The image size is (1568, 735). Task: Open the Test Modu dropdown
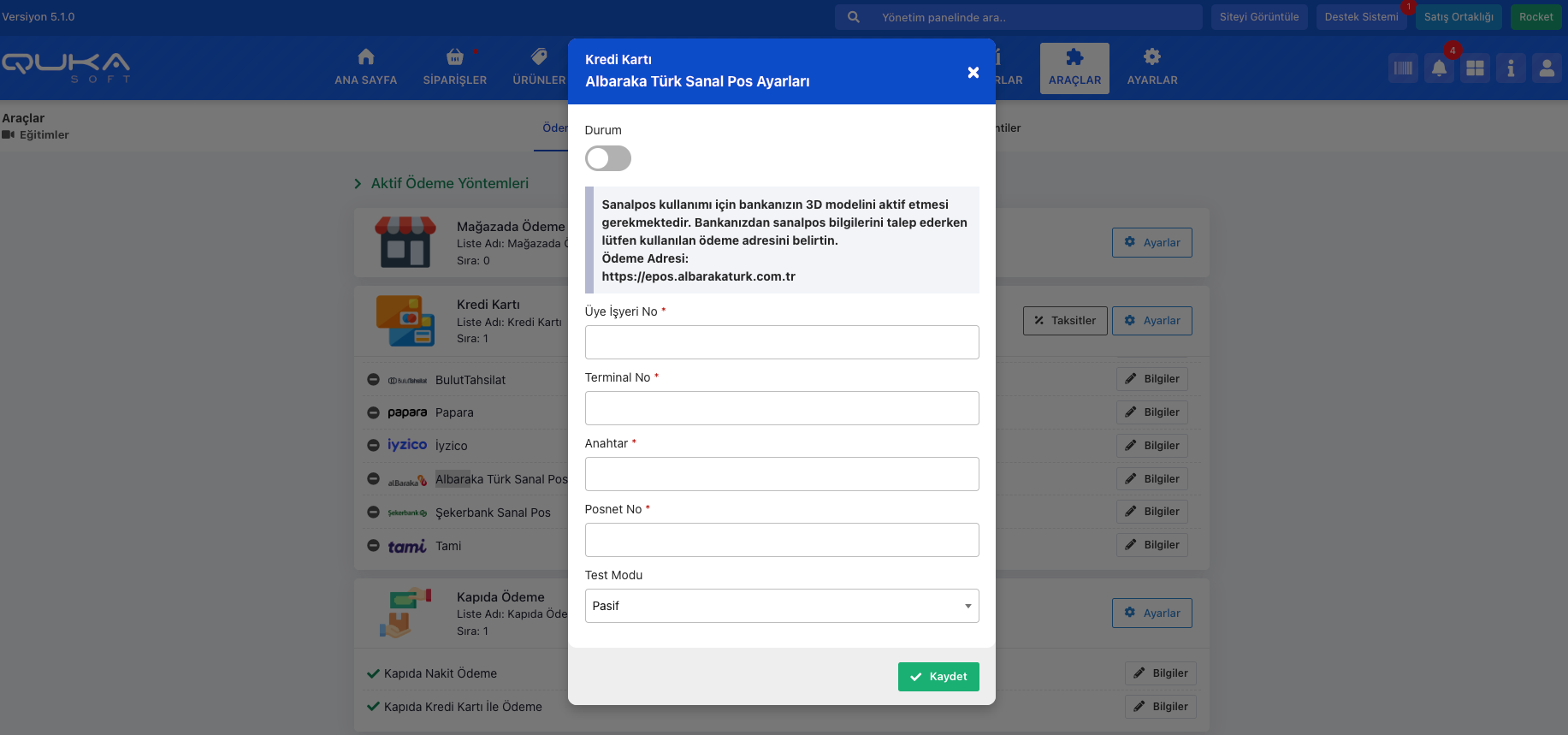point(781,606)
